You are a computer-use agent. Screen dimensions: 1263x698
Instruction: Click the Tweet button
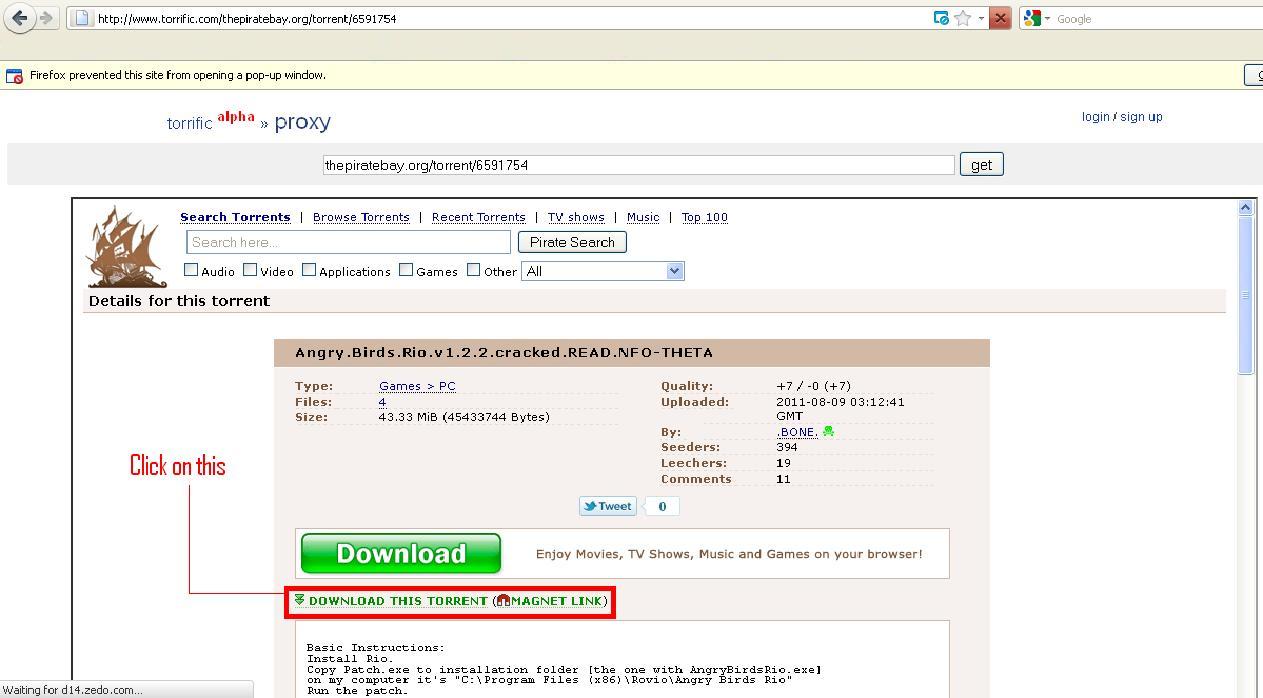click(607, 506)
